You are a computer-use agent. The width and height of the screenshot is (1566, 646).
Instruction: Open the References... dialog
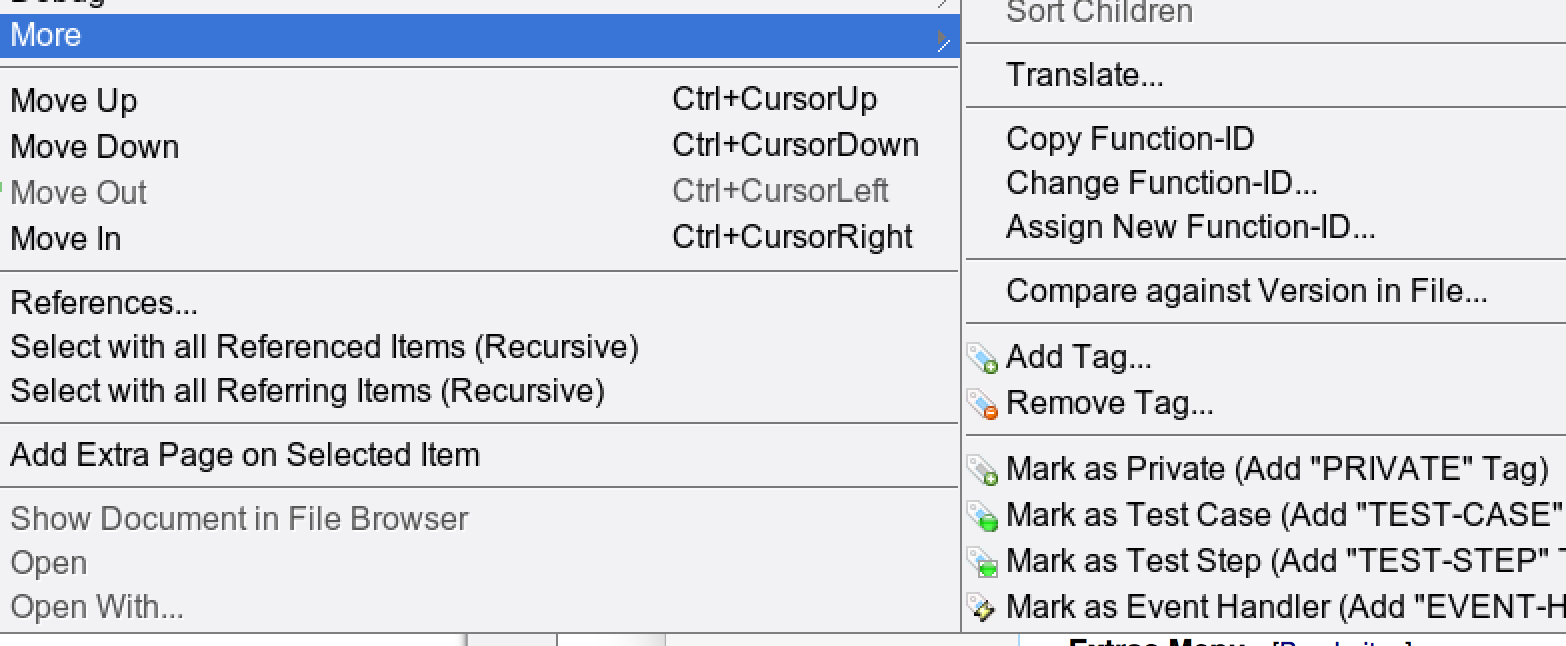coord(104,303)
